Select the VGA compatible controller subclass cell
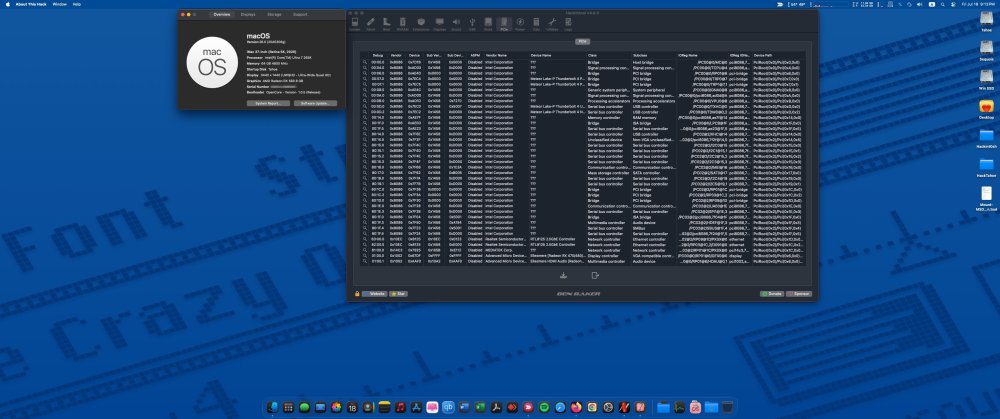Screen dimensions: 1000x419 pos(653,256)
